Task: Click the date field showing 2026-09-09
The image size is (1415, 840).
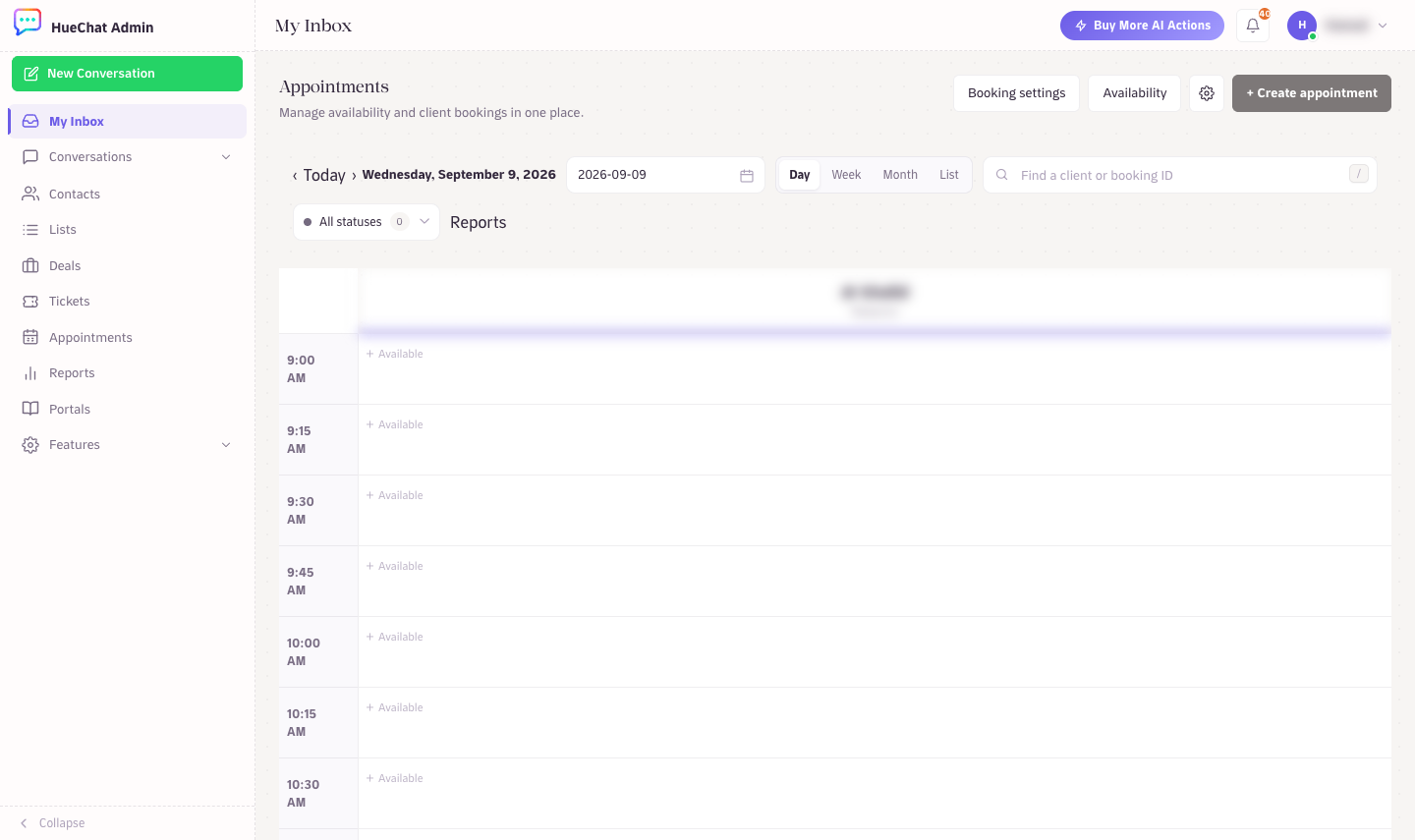Action: tap(665, 175)
